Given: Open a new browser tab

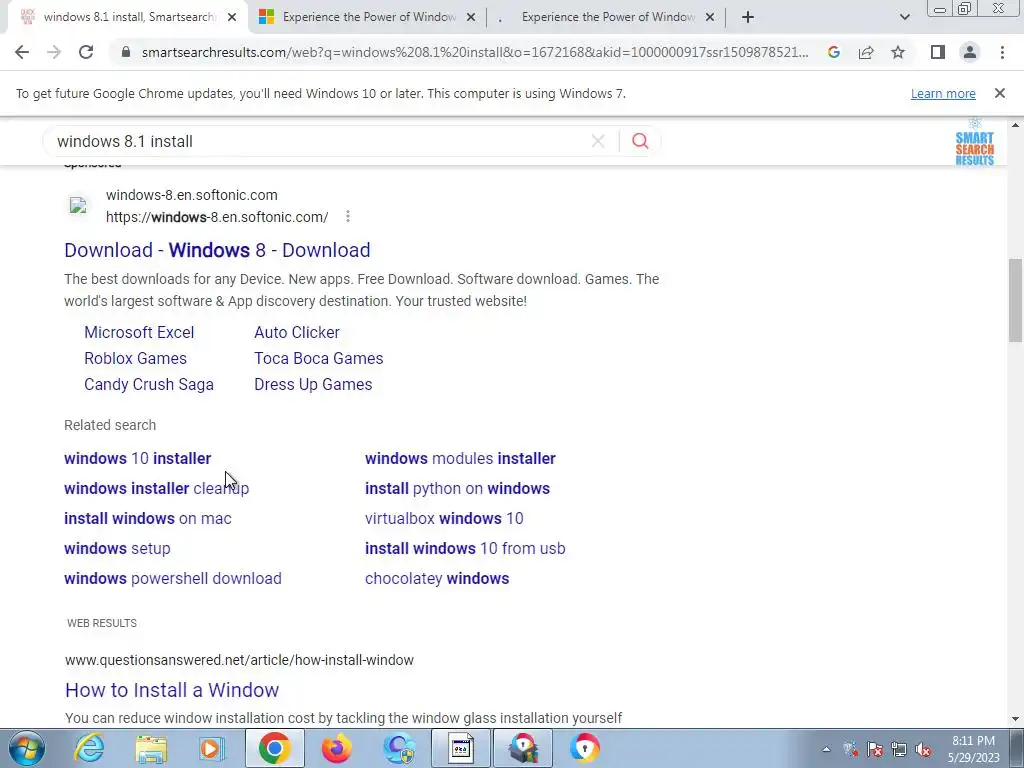Looking at the screenshot, I should click(x=748, y=17).
